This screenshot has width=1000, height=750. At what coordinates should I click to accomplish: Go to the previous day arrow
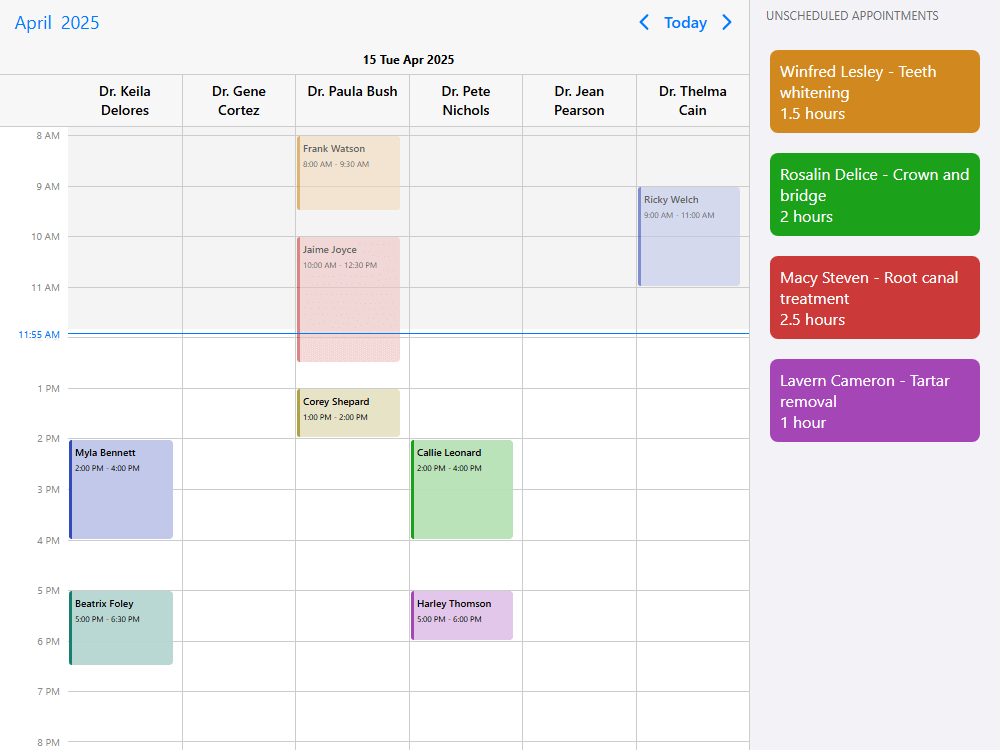pyautogui.click(x=644, y=22)
